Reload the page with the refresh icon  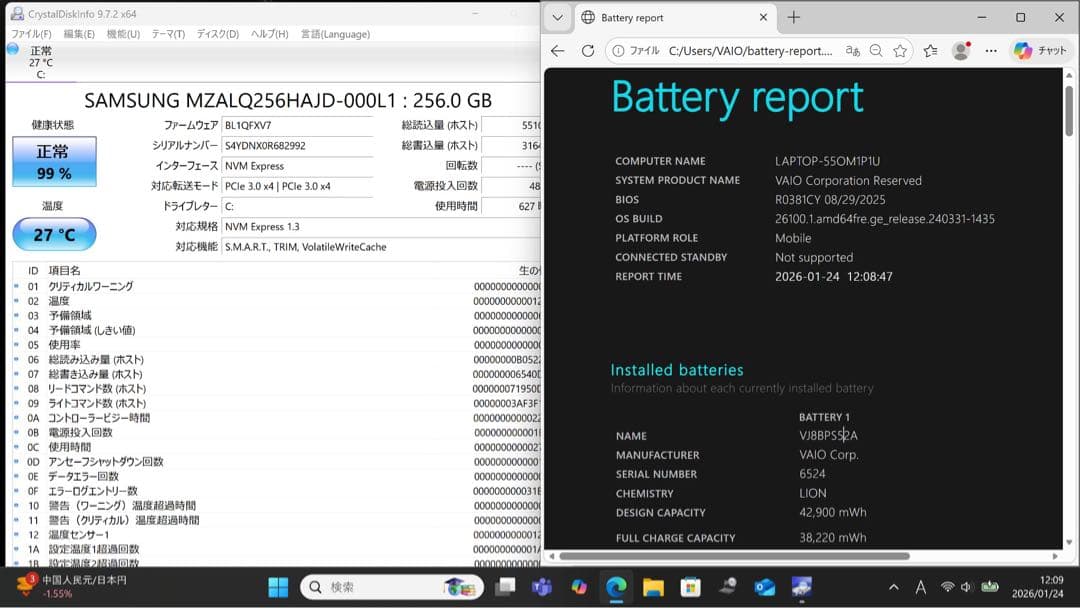click(x=587, y=50)
